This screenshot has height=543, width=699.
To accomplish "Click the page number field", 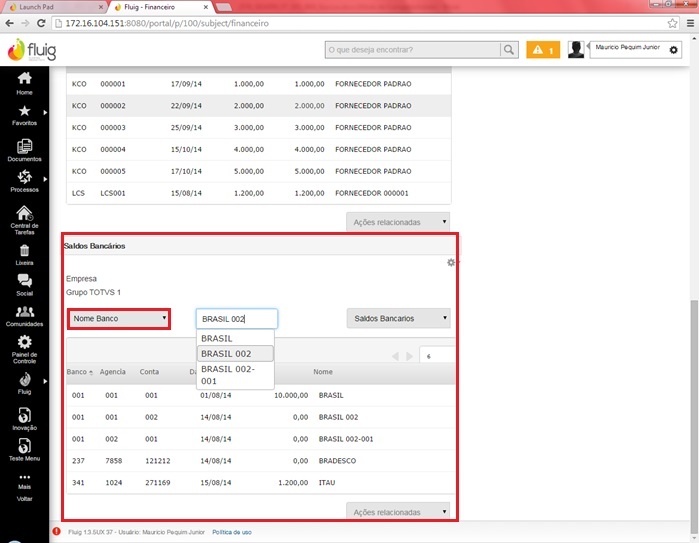I will click(x=437, y=356).
